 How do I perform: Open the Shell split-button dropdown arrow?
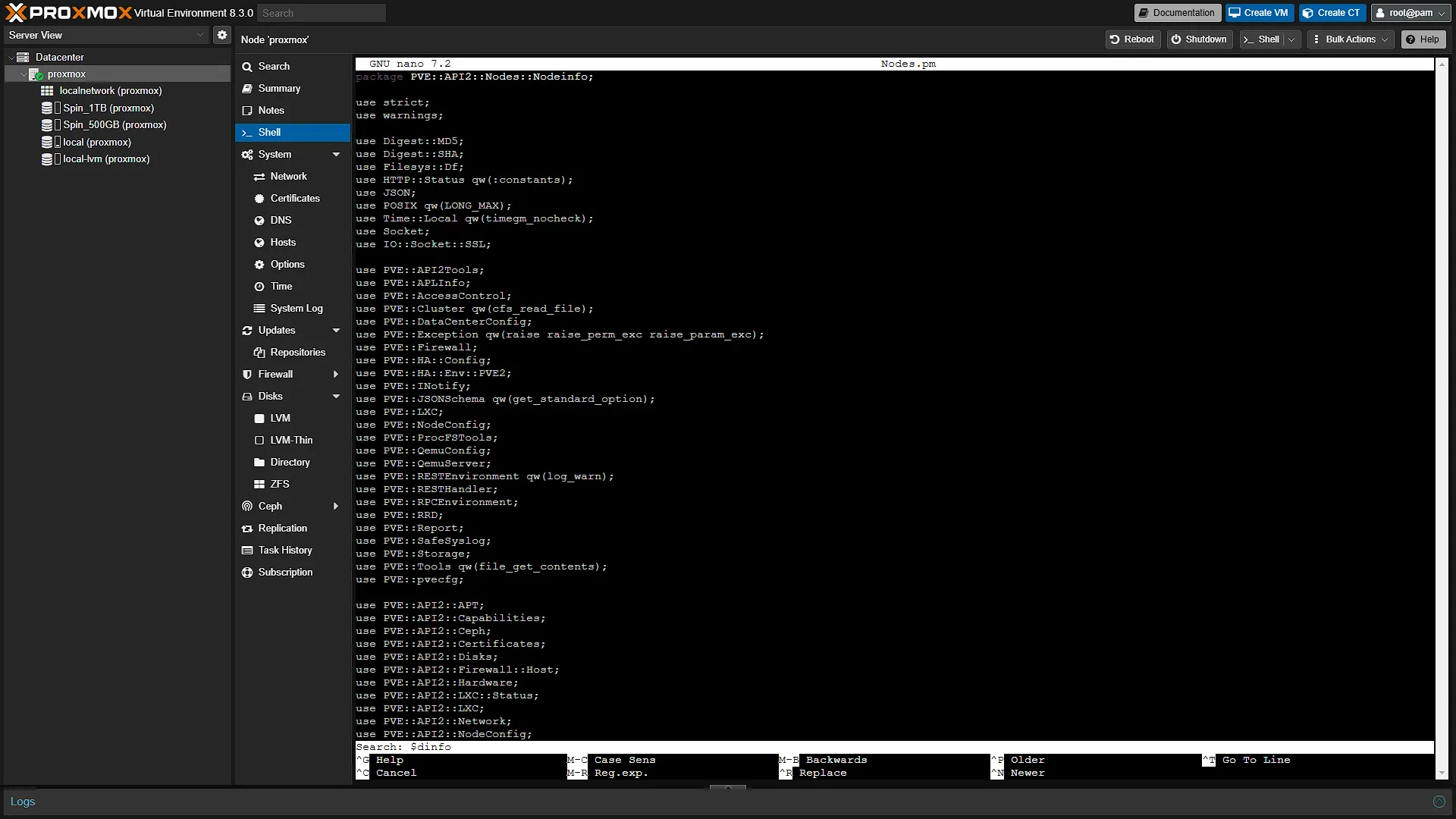(x=1292, y=39)
